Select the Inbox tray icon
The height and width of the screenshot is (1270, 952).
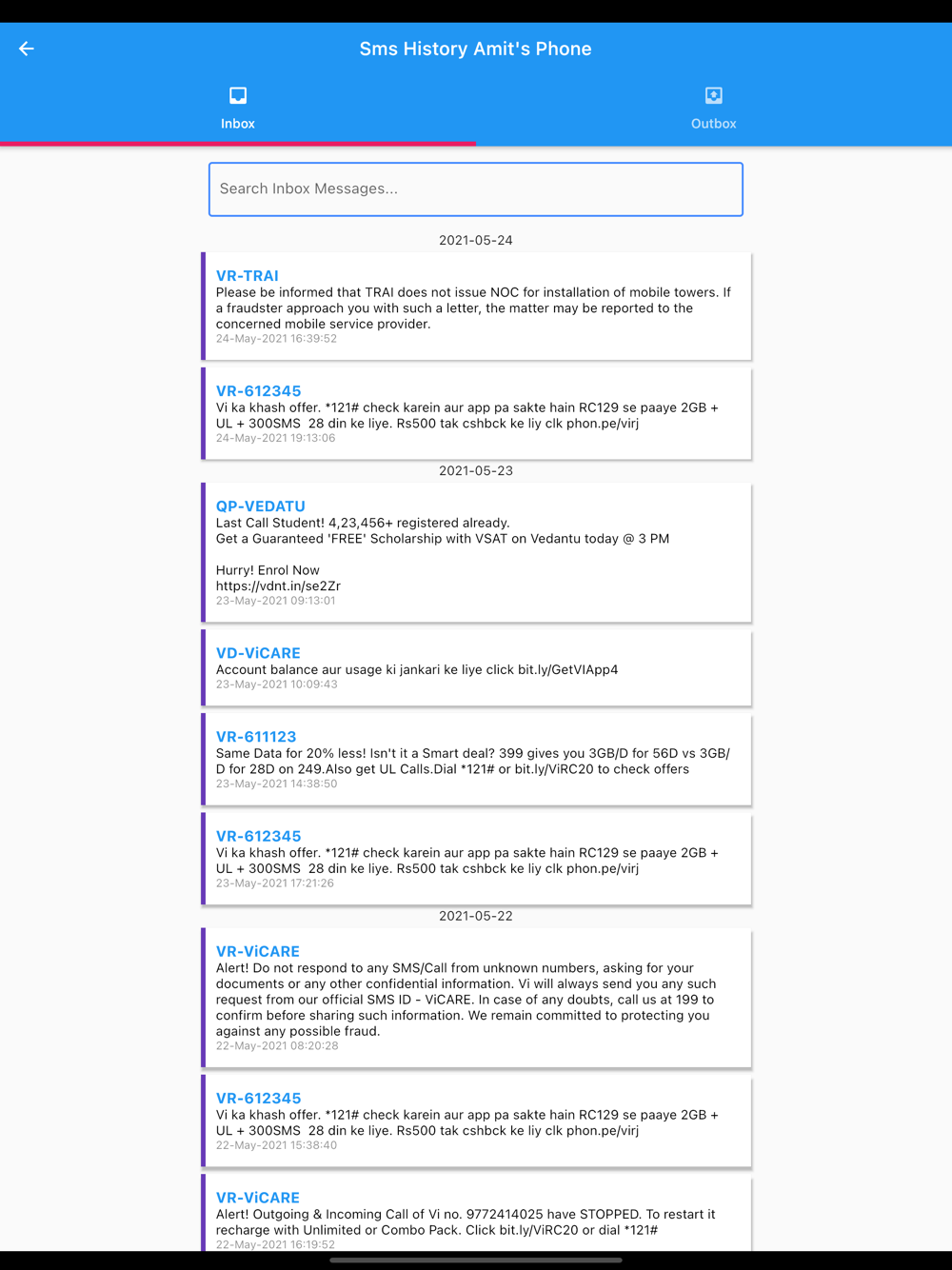pyautogui.click(x=238, y=95)
